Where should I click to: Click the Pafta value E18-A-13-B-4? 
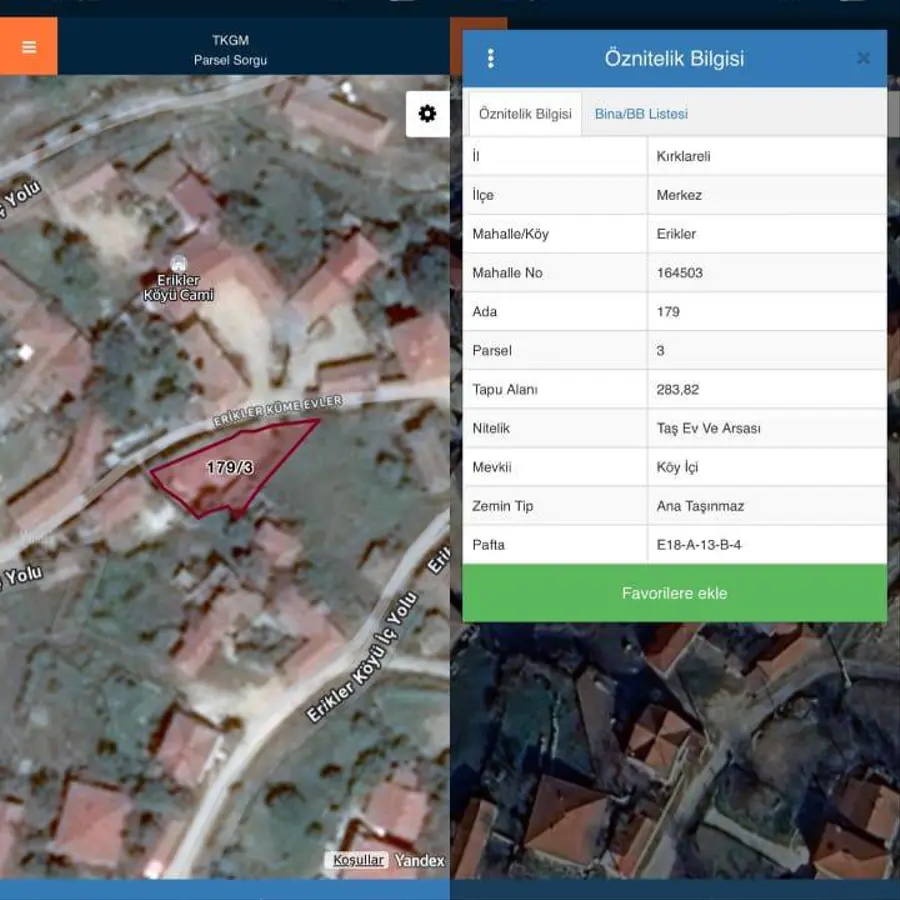pyautogui.click(x=699, y=545)
